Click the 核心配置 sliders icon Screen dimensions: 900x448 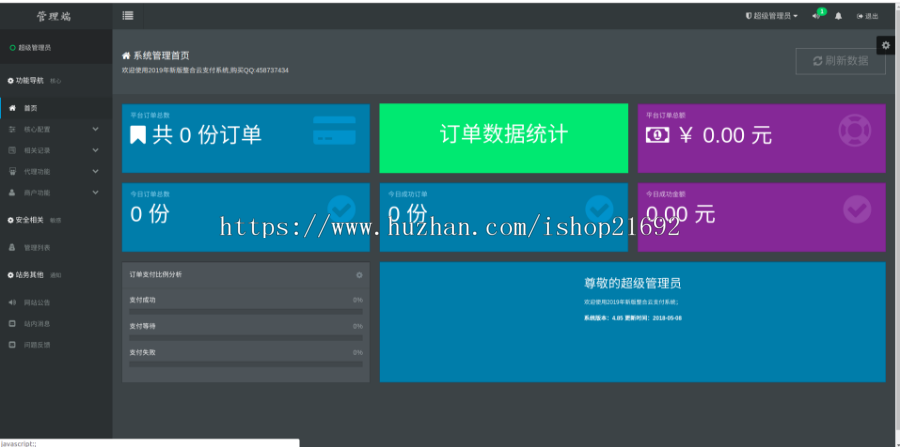tap(13, 129)
